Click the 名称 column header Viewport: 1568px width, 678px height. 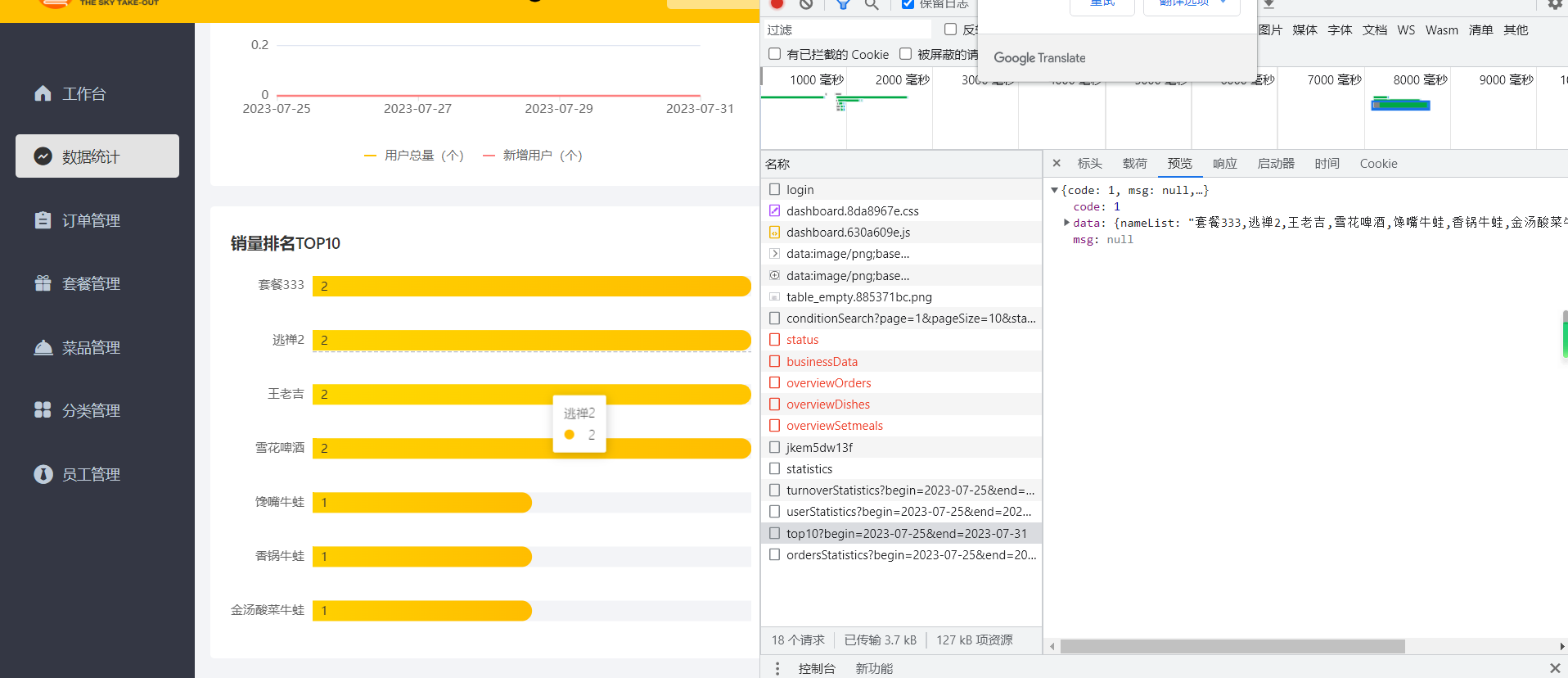(901, 164)
